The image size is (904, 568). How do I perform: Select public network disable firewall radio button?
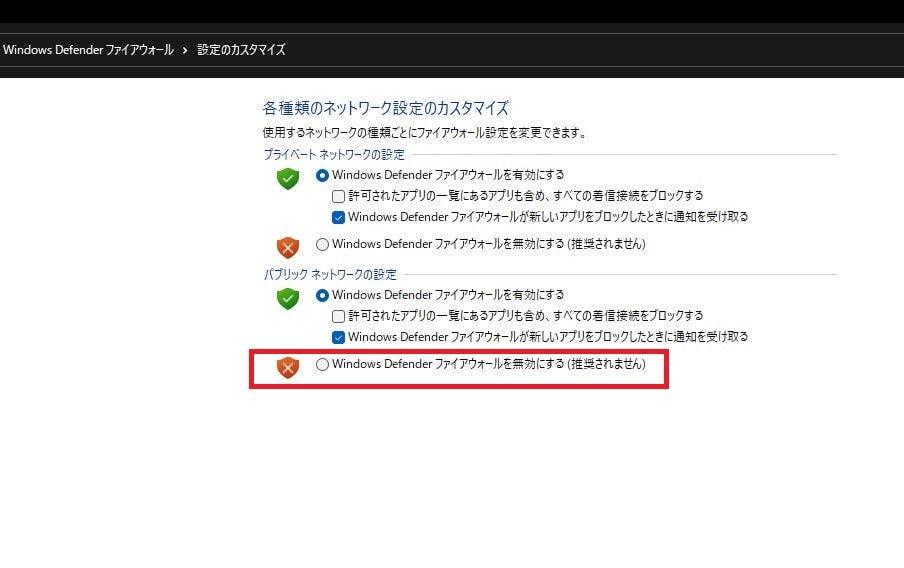[x=322, y=364]
